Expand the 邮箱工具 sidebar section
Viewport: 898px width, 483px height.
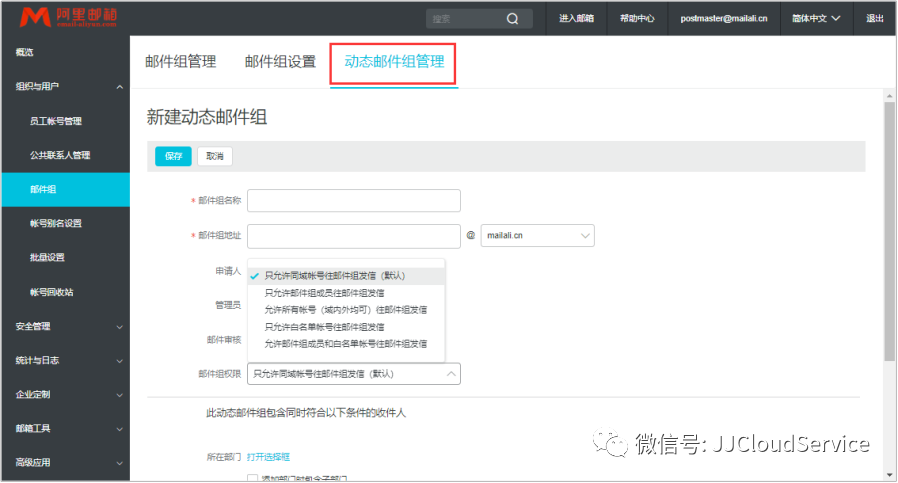pos(65,429)
